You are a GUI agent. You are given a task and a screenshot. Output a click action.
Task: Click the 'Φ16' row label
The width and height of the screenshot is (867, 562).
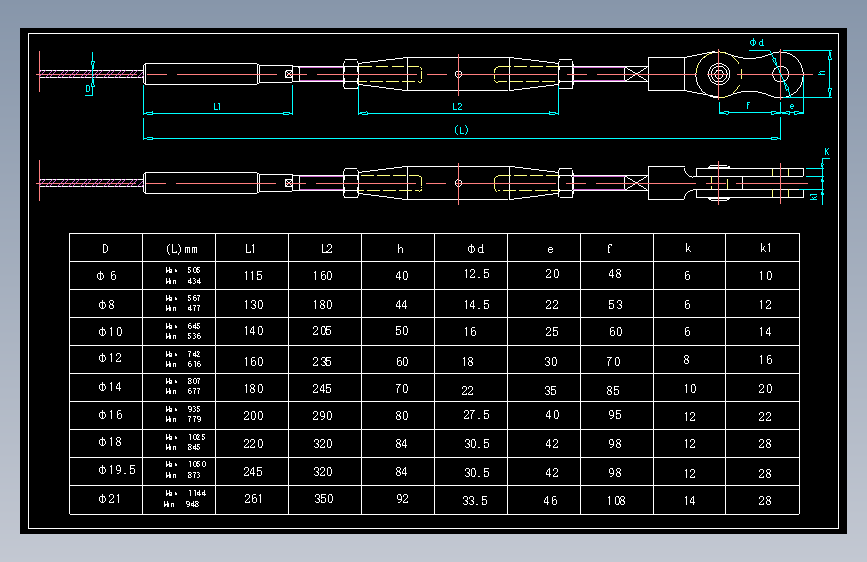coord(111,414)
